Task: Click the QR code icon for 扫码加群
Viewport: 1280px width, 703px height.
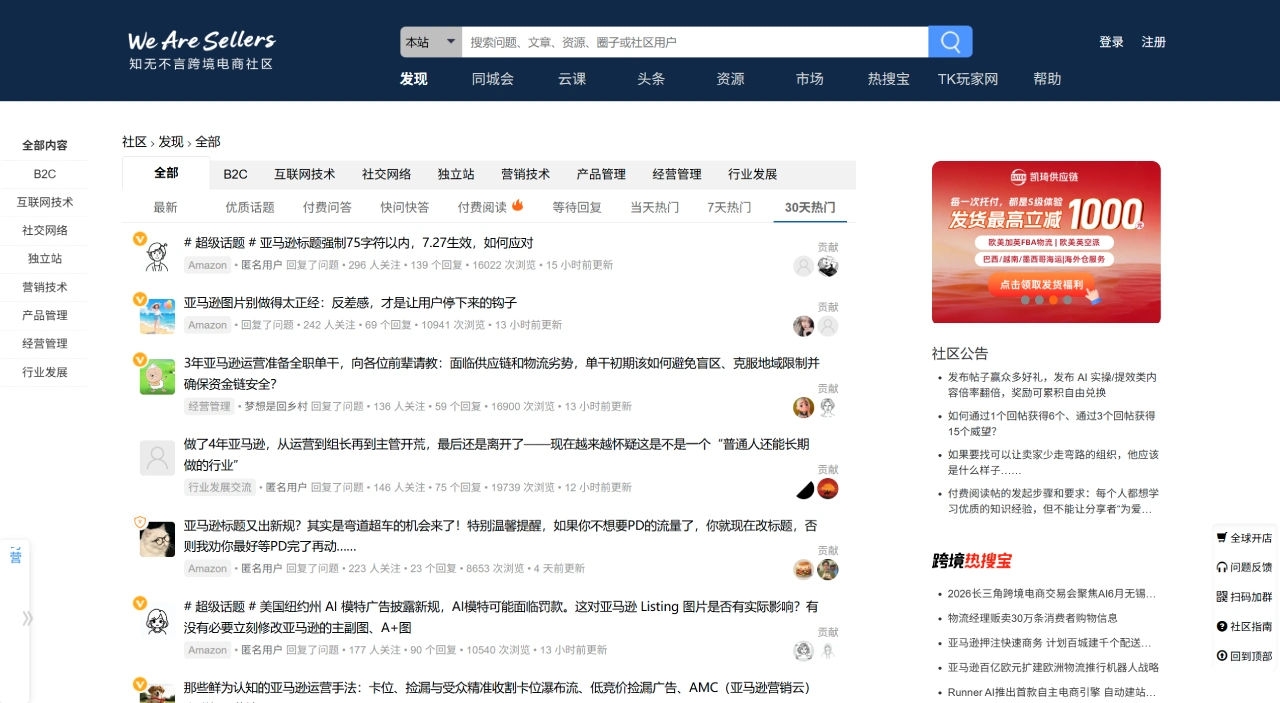Action: tap(1222, 597)
